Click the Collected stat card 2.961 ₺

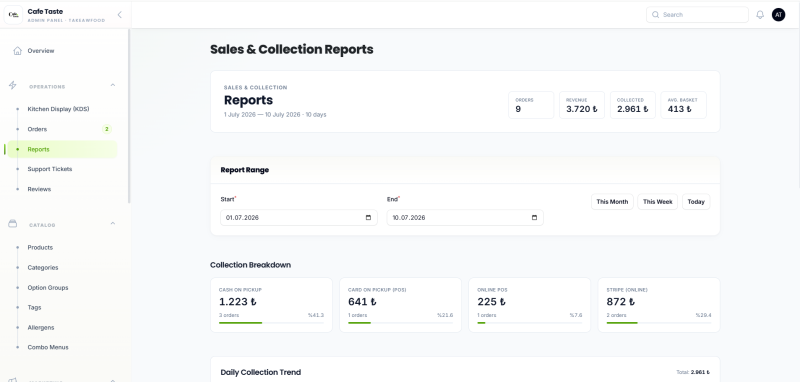click(x=633, y=105)
